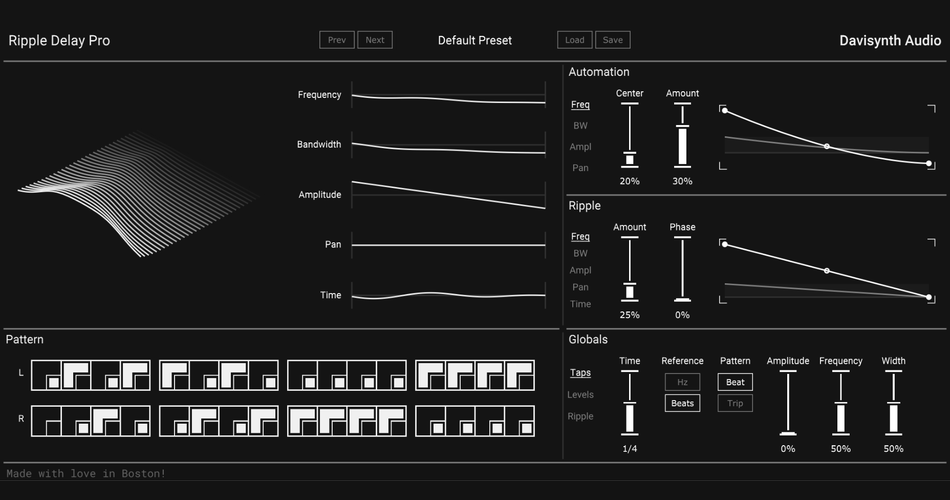Image resolution: width=950 pixels, height=500 pixels.
Task: Click the Globals Width slider
Action: tap(893, 402)
